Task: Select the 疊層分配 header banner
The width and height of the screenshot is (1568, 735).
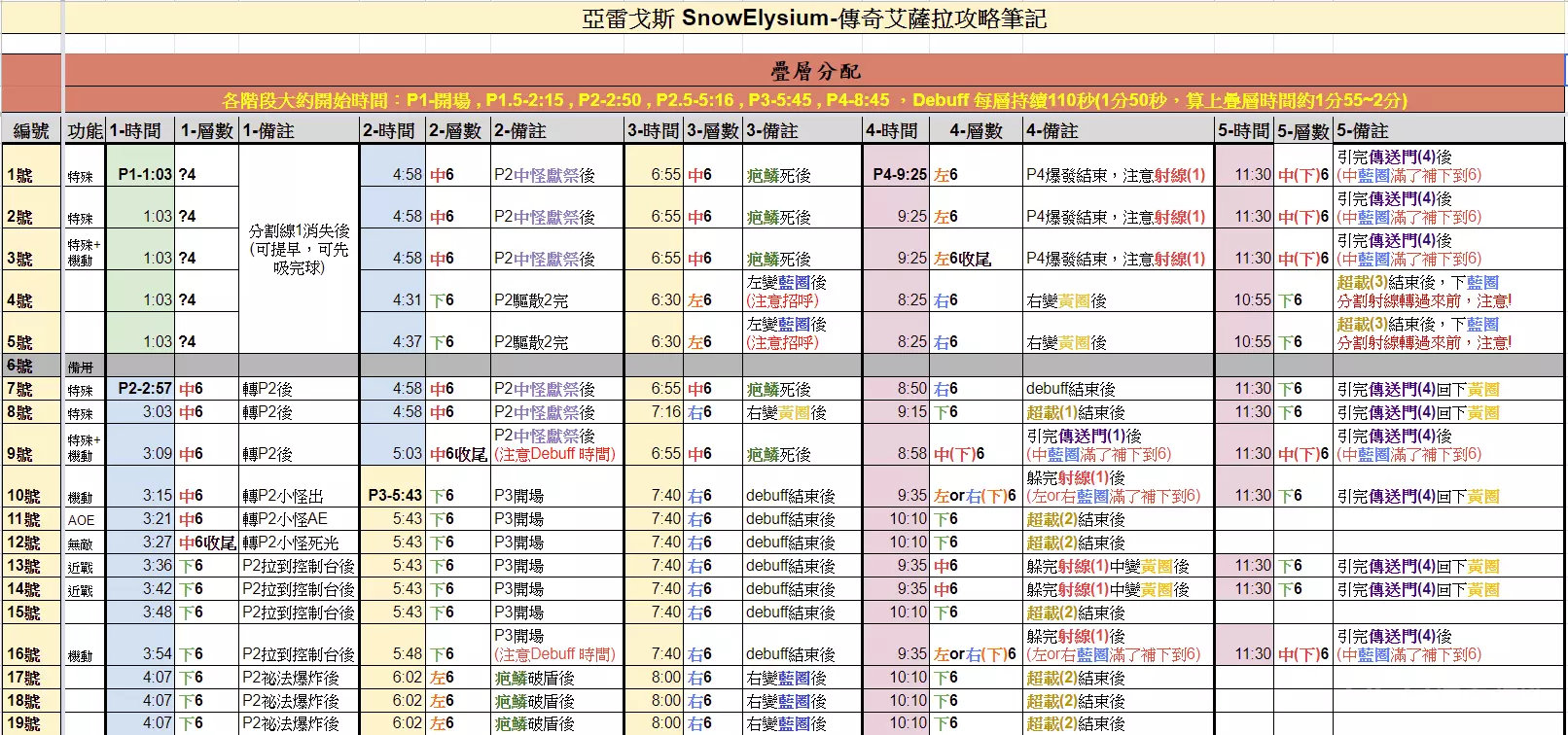Action: click(813, 71)
